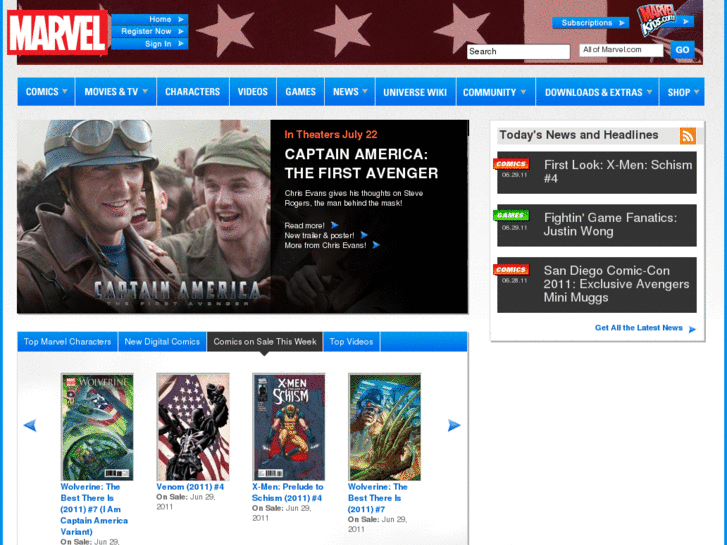Image resolution: width=727 pixels, height=545 pixels.
Task: Open the Videos nav item
Action: point(253,92)
